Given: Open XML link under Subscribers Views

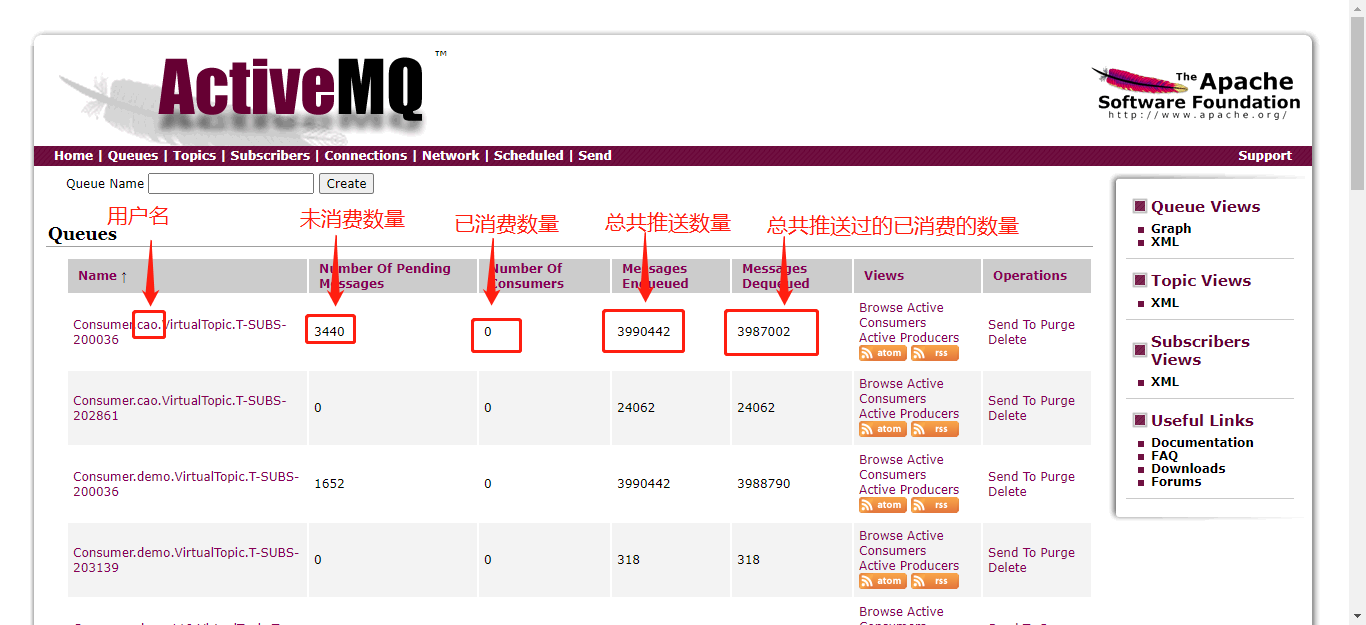Looking at the screenshot, I should click(x=1165, y=382).
